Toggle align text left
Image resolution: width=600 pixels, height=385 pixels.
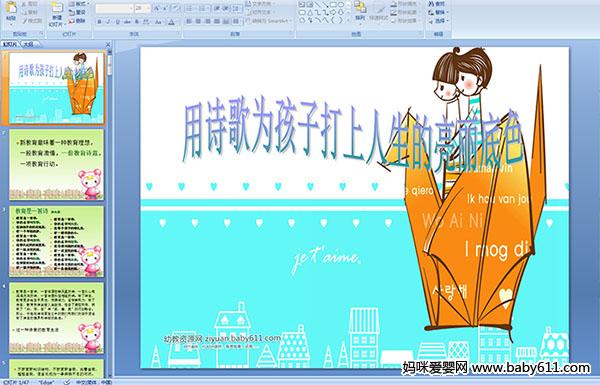click(189, 21)
